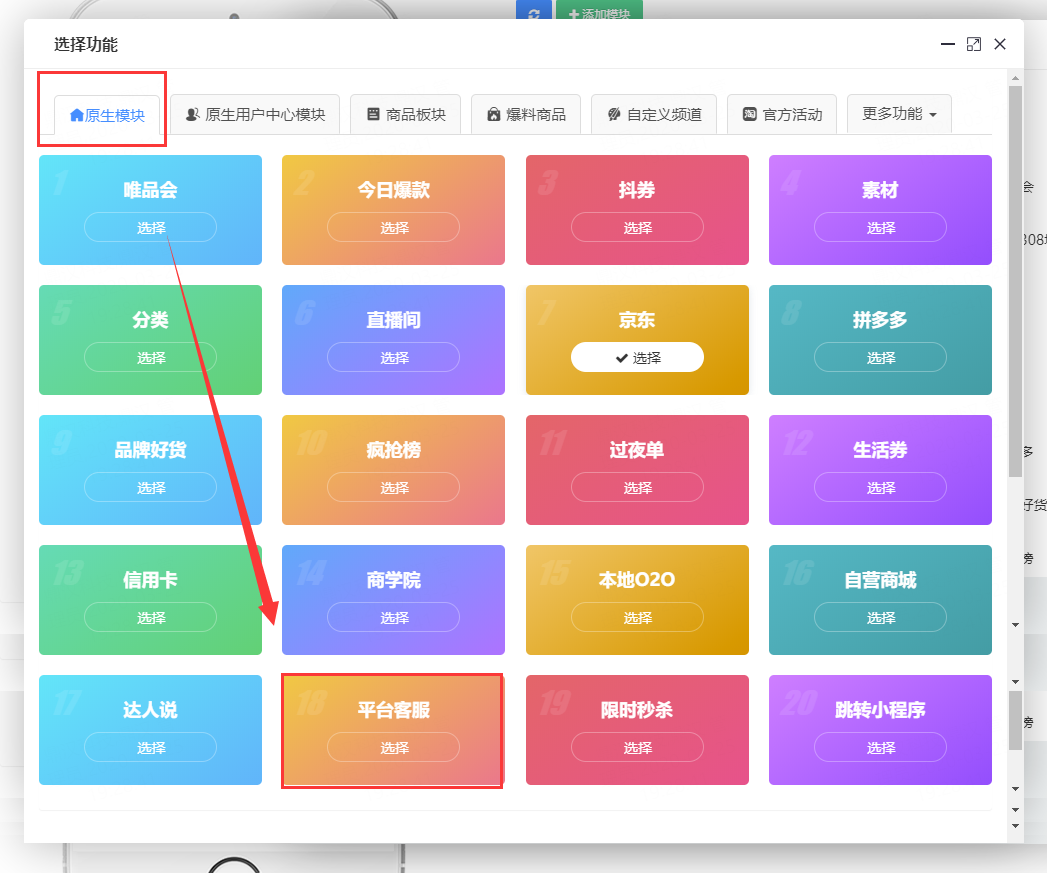The width and height of the screenshot is (1047, 873).
Task: Select the 品牌好货 module
Action: pos(150,488)
